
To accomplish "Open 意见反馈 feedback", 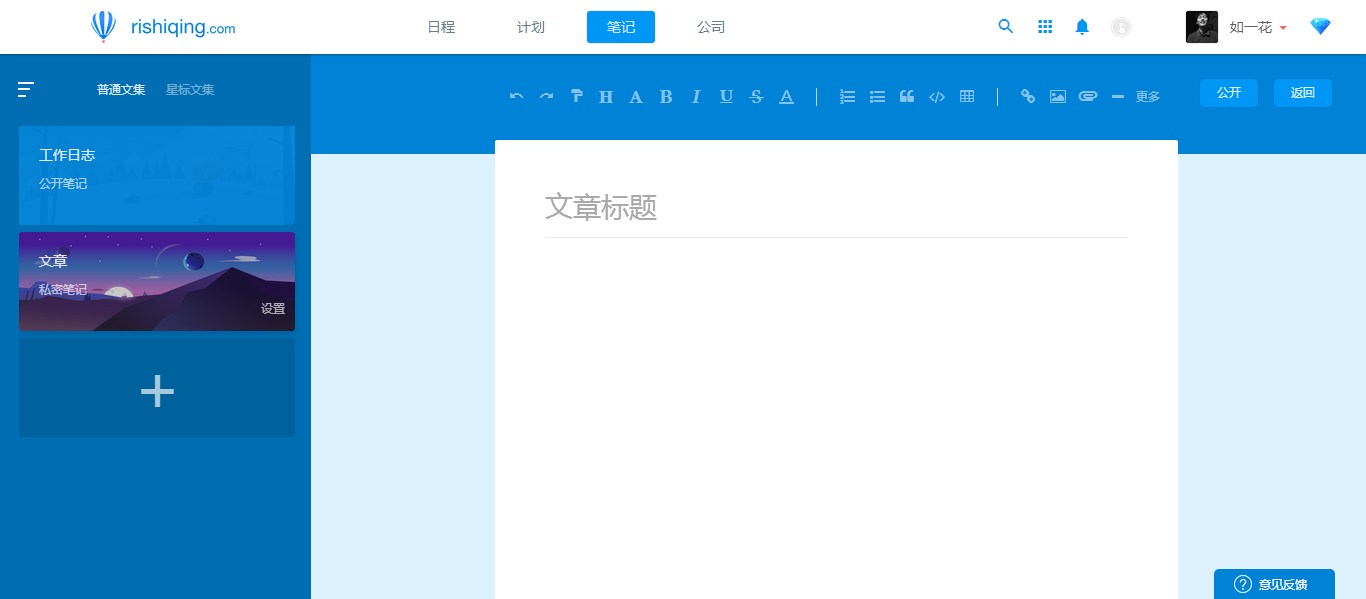I will (x=1274, y=584).
